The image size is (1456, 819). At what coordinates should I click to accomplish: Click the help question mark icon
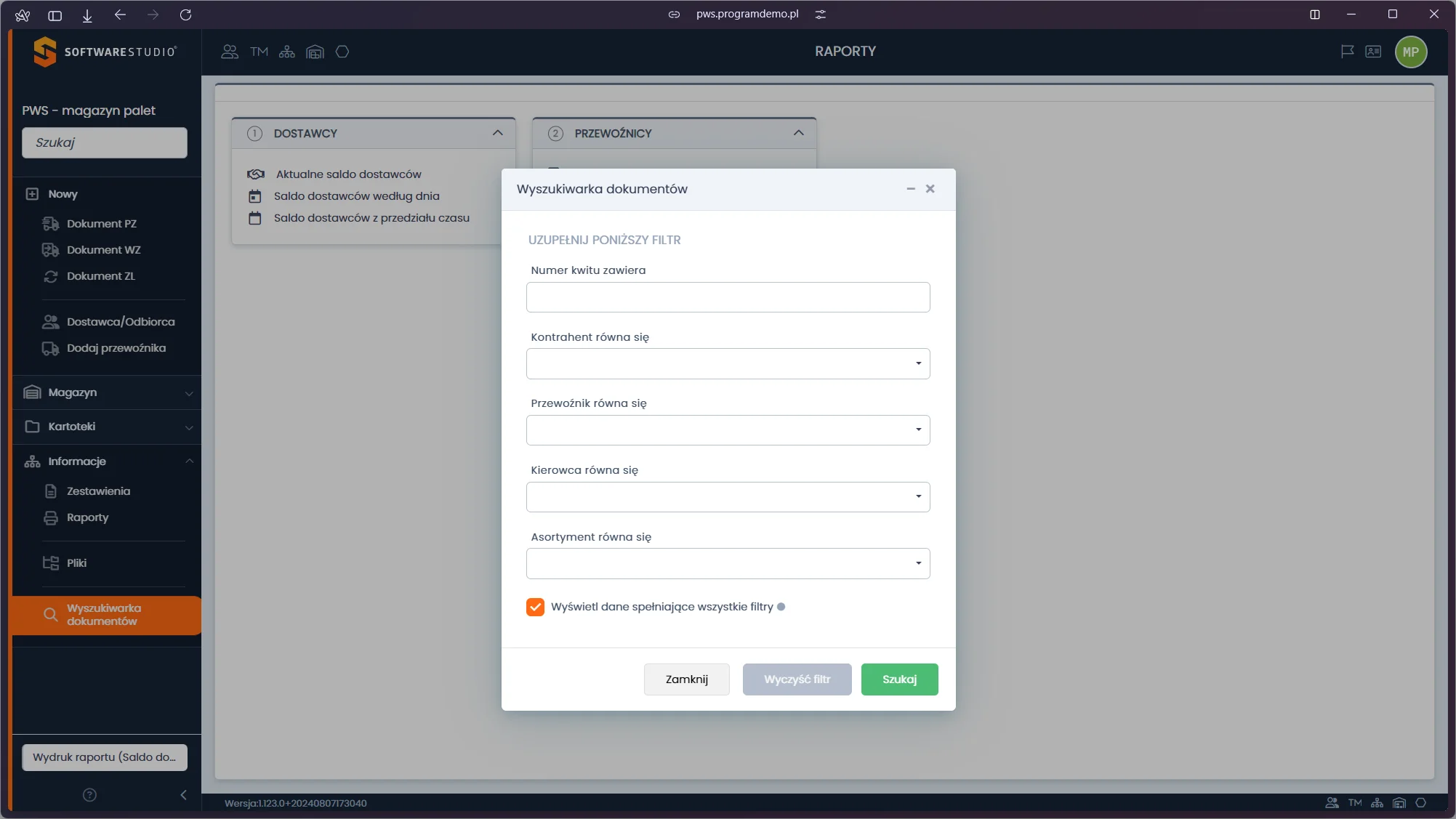pos(89,794)
